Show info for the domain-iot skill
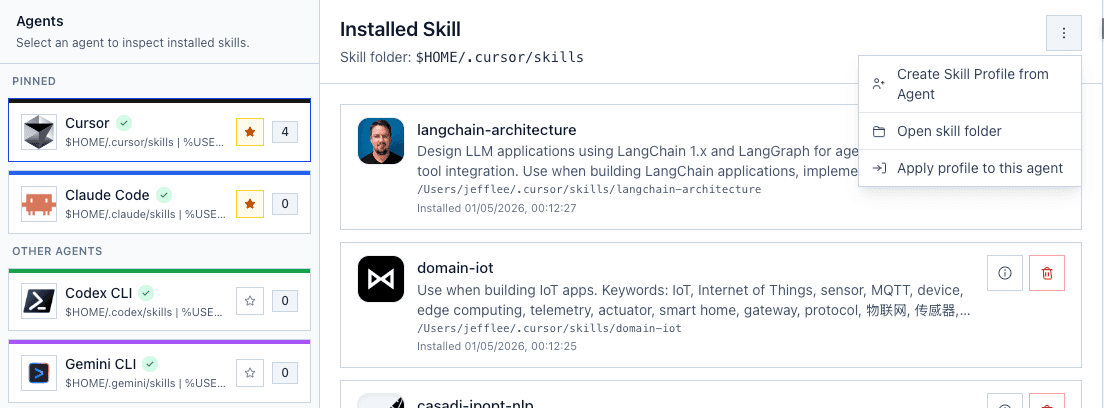Image resolution: width=1104 pixels, height=408 pixels. tap(1005, 273)
